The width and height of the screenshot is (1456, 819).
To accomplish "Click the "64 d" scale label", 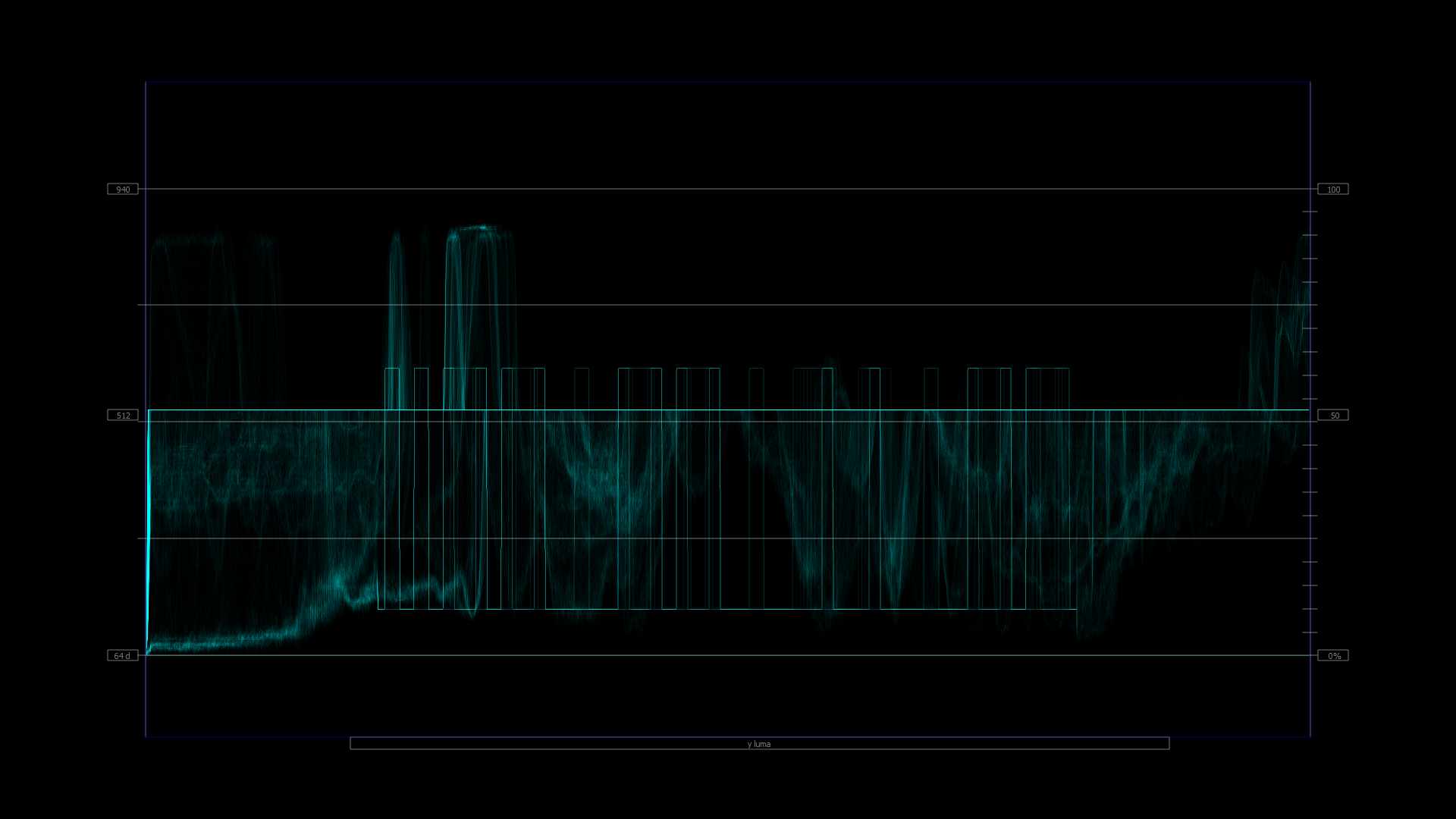I will pyautogui.click(x=122, y=655).
